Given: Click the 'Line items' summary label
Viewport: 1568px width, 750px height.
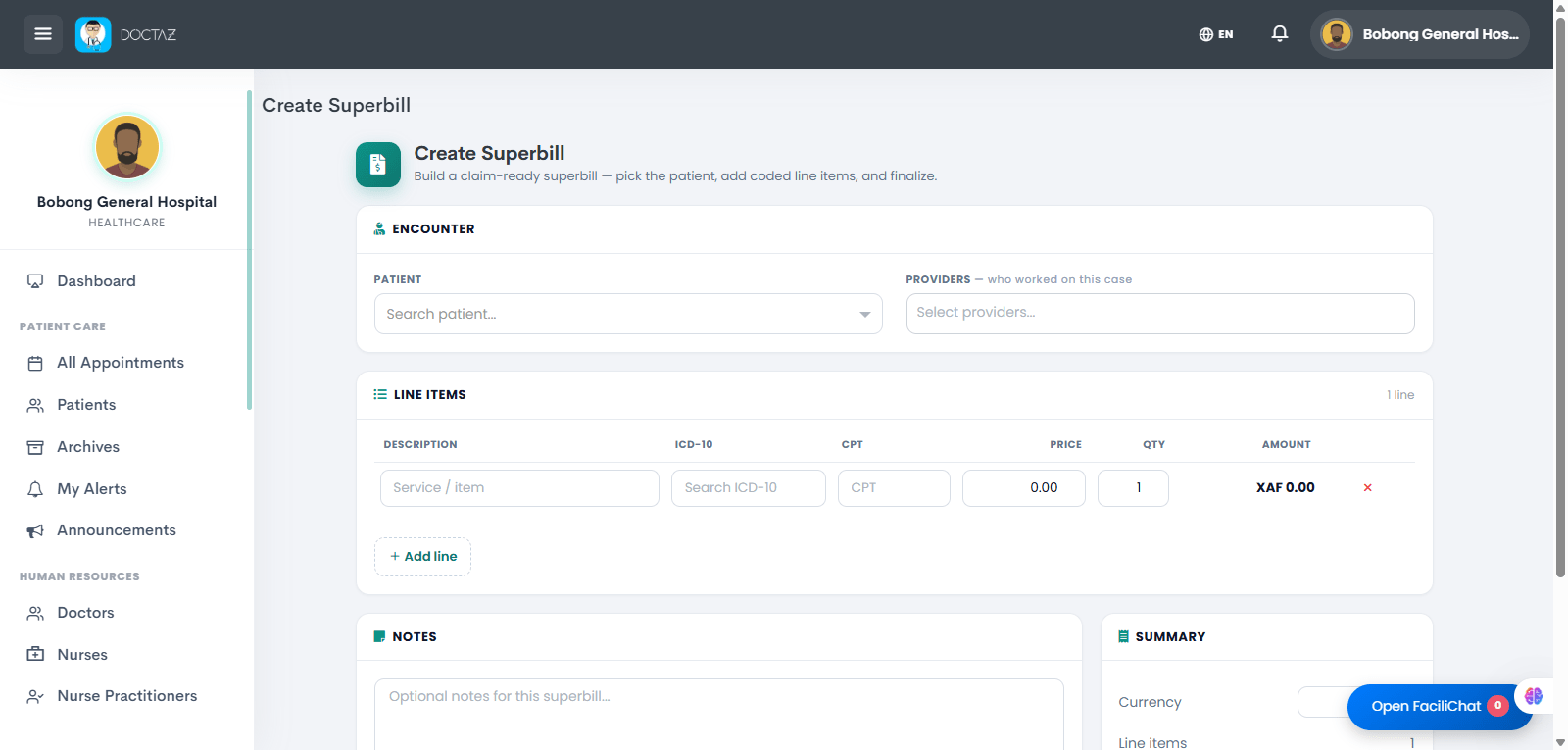Looking at the screenshot, I should coord(1152,743).
